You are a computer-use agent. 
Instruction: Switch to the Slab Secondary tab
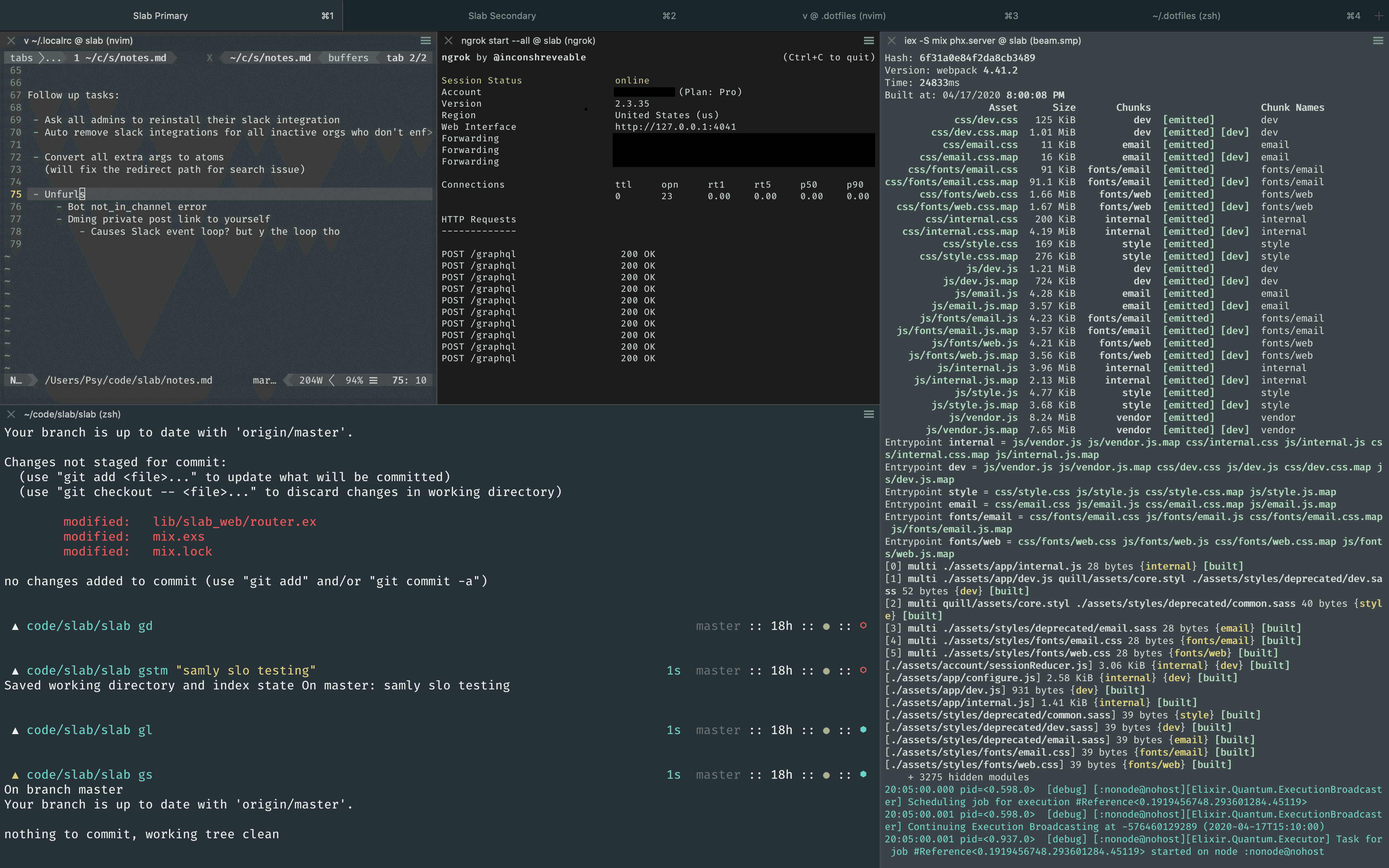502,16
